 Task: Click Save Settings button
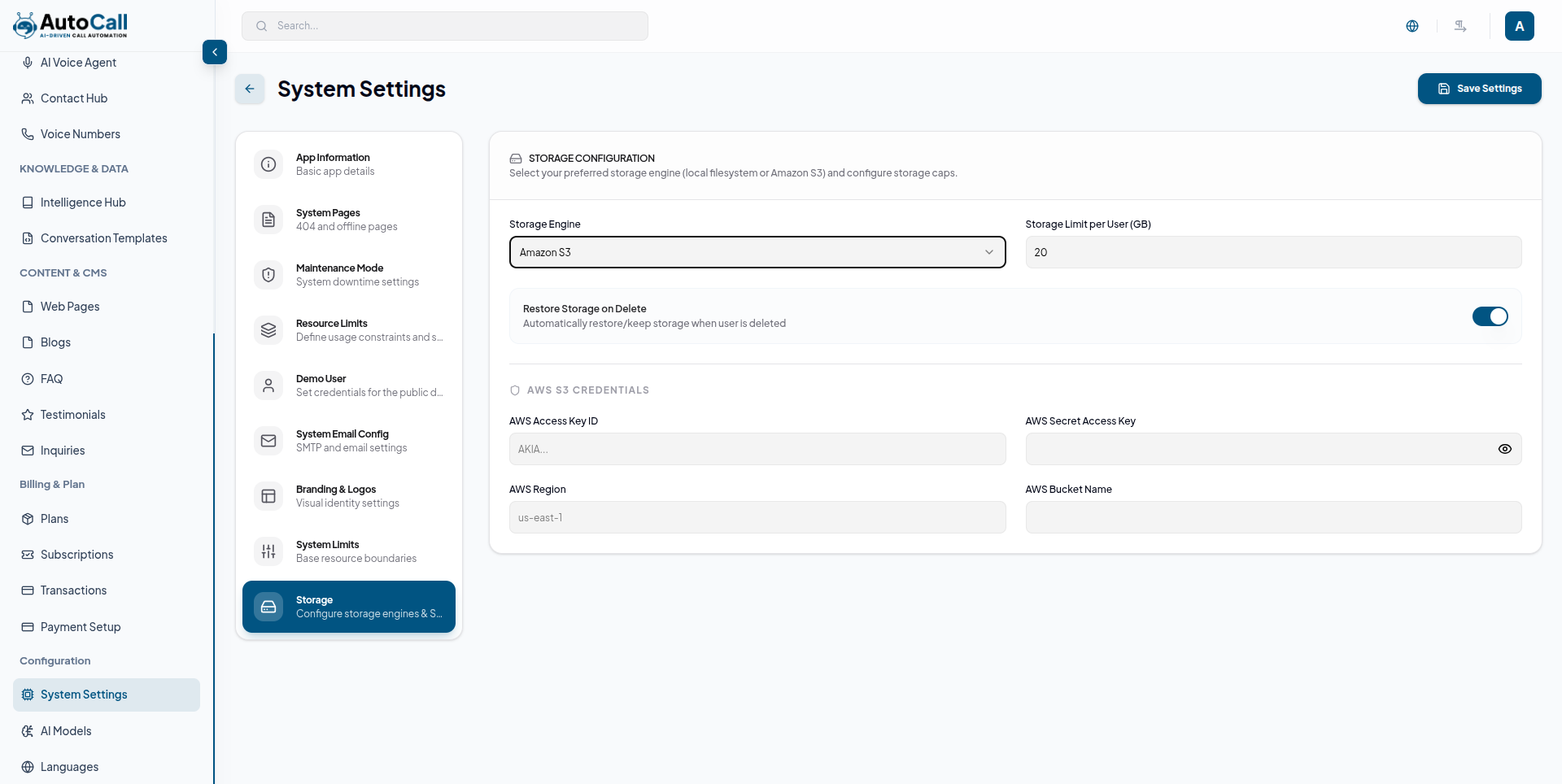coord(1479,89)
